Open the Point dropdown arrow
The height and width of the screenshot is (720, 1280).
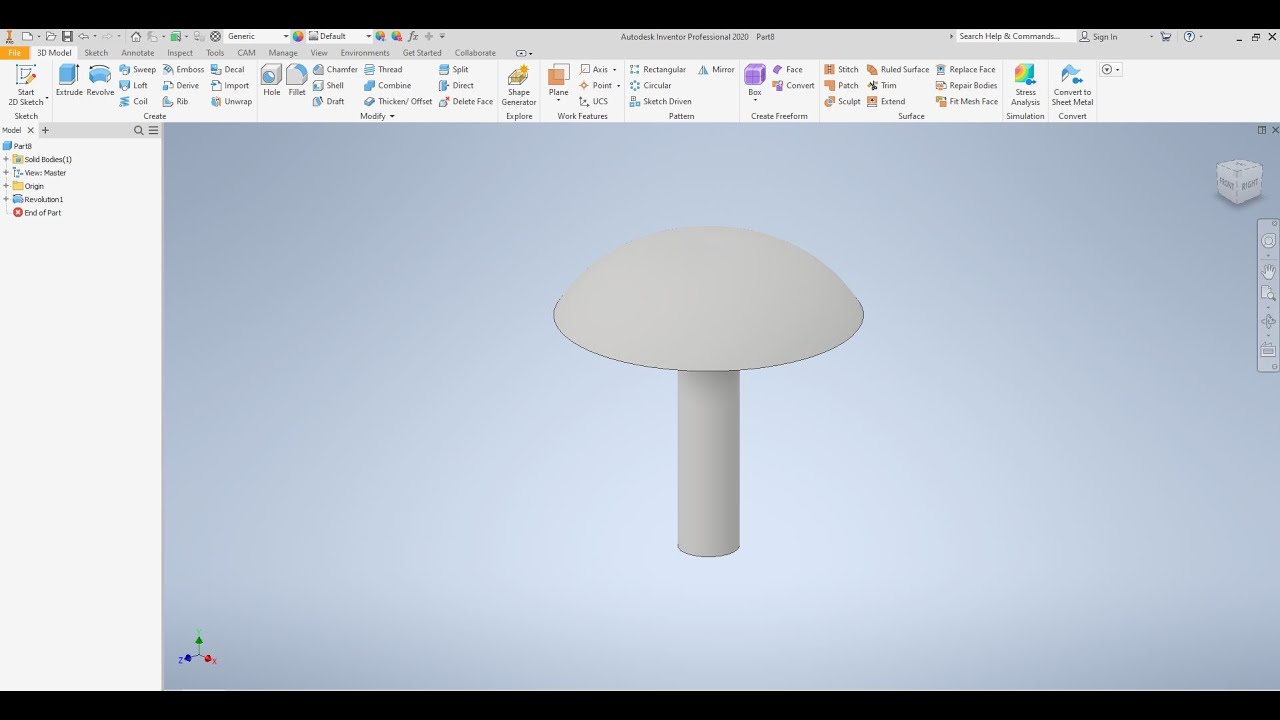[x=618, y=86]
